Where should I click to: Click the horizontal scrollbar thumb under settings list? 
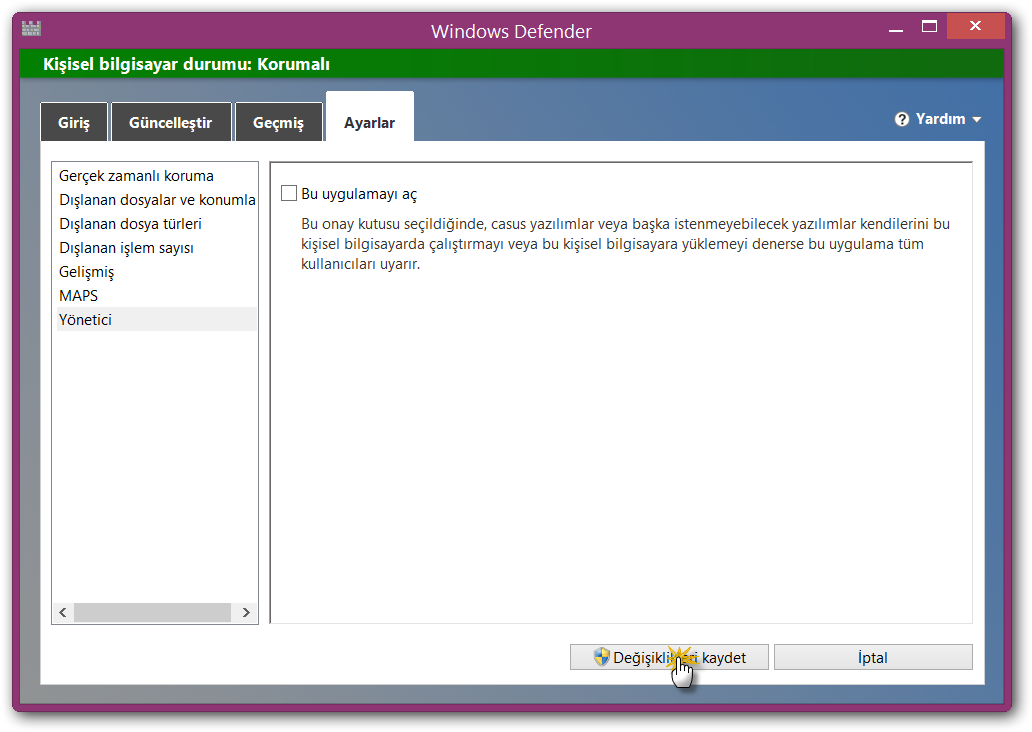(152, 612)
